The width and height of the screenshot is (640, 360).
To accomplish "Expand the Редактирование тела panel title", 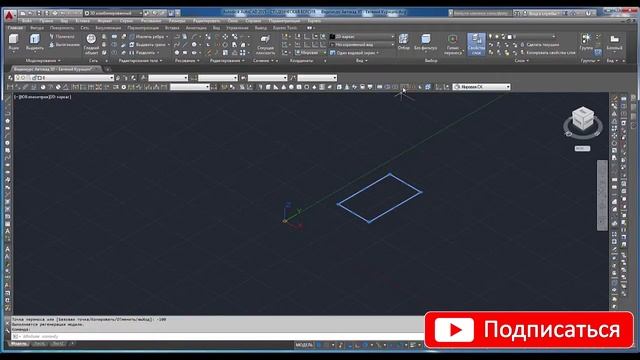I will [140, 60].
